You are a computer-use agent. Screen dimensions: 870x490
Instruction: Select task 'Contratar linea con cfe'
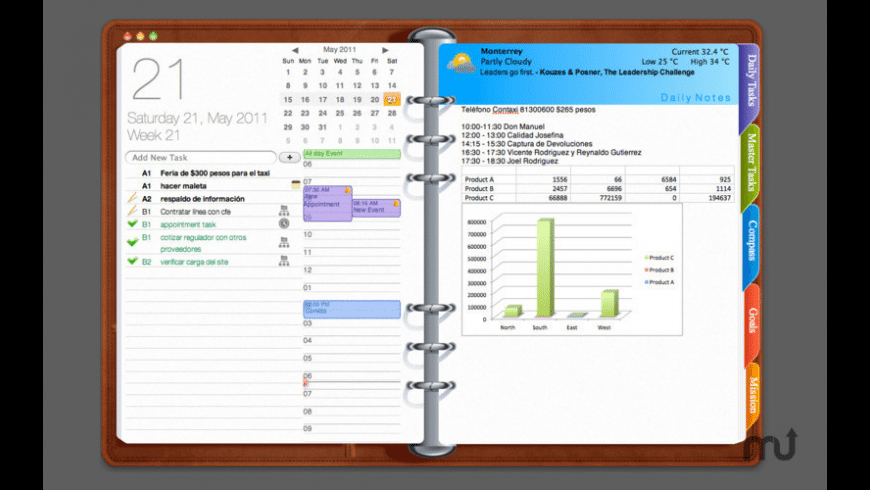click(x=195, y=211)
